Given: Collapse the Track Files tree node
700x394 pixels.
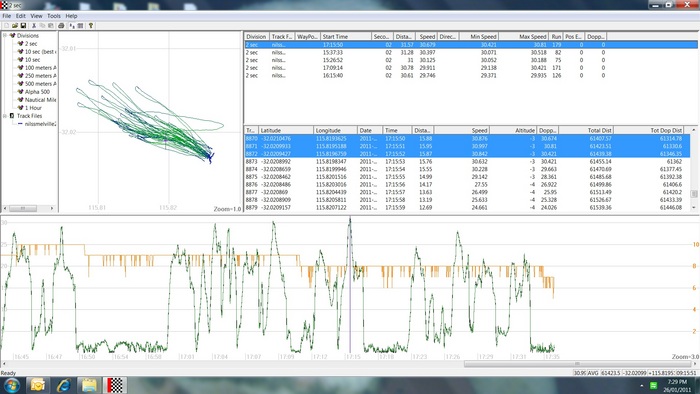Looking at the screenshot, I should click(5, 116).
